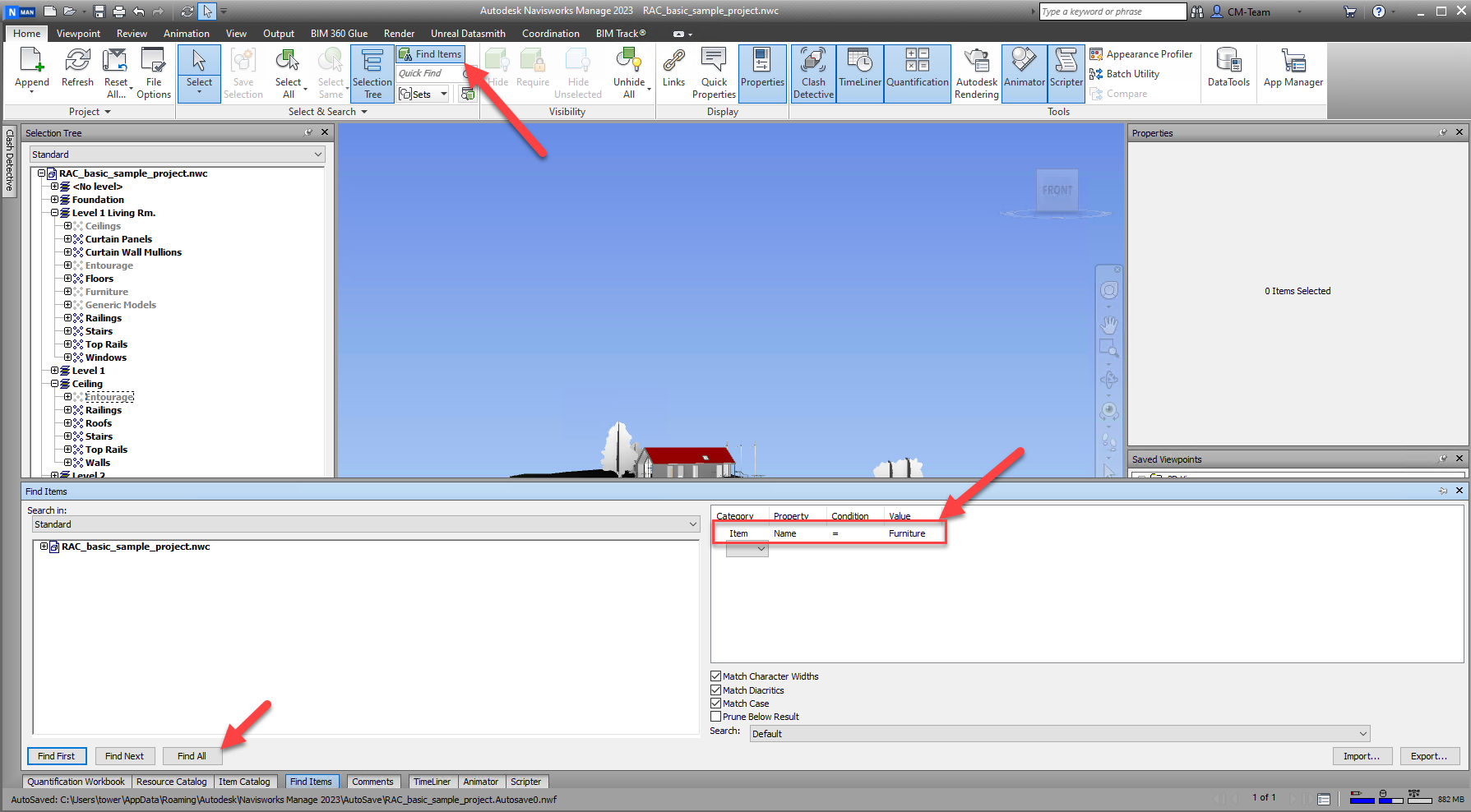Open Clash Detective tool
This screenshot has height=812, width=1471.
click(813, 72)
